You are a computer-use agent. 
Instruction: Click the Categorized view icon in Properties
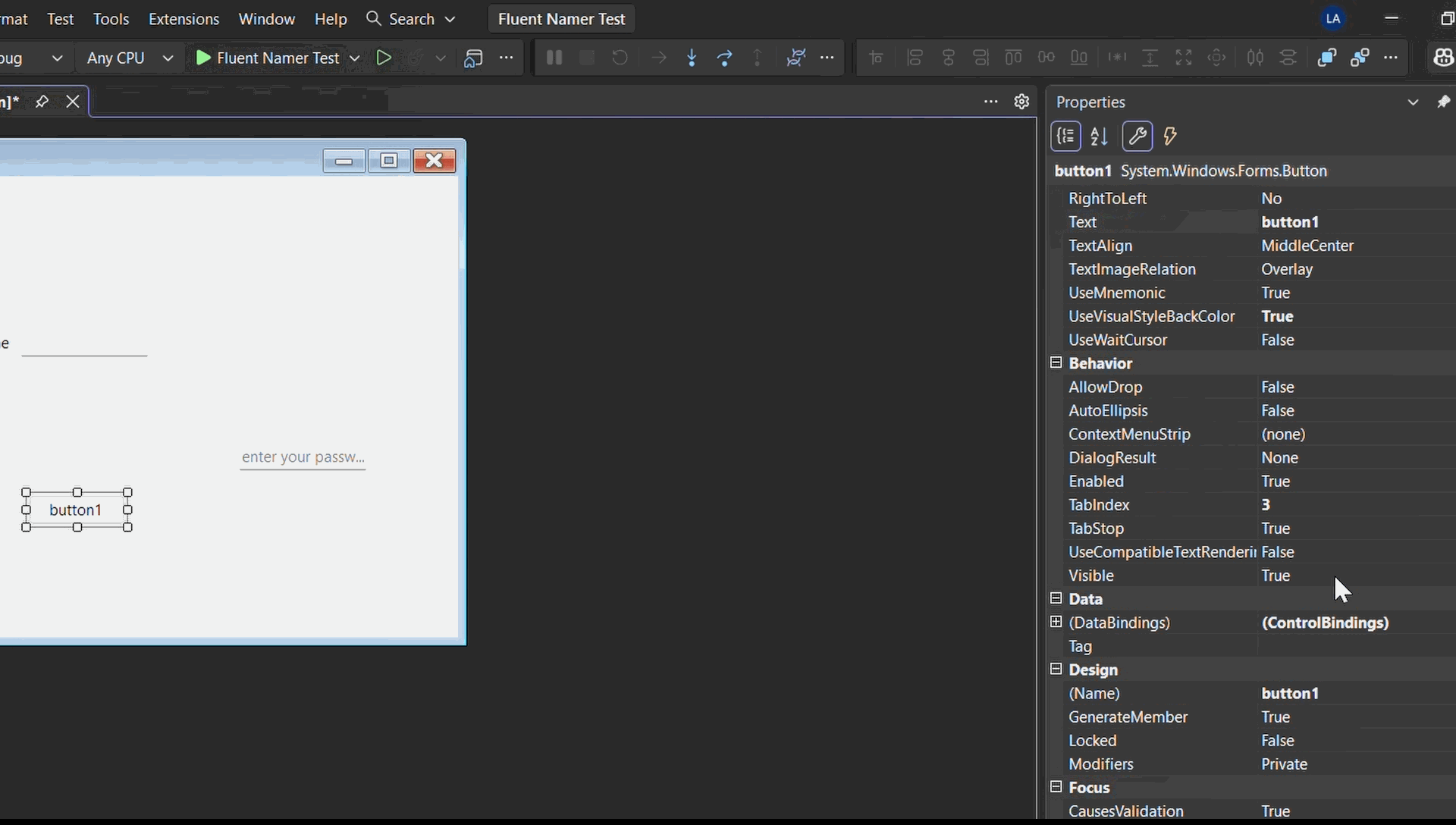tap(1065, 136)
